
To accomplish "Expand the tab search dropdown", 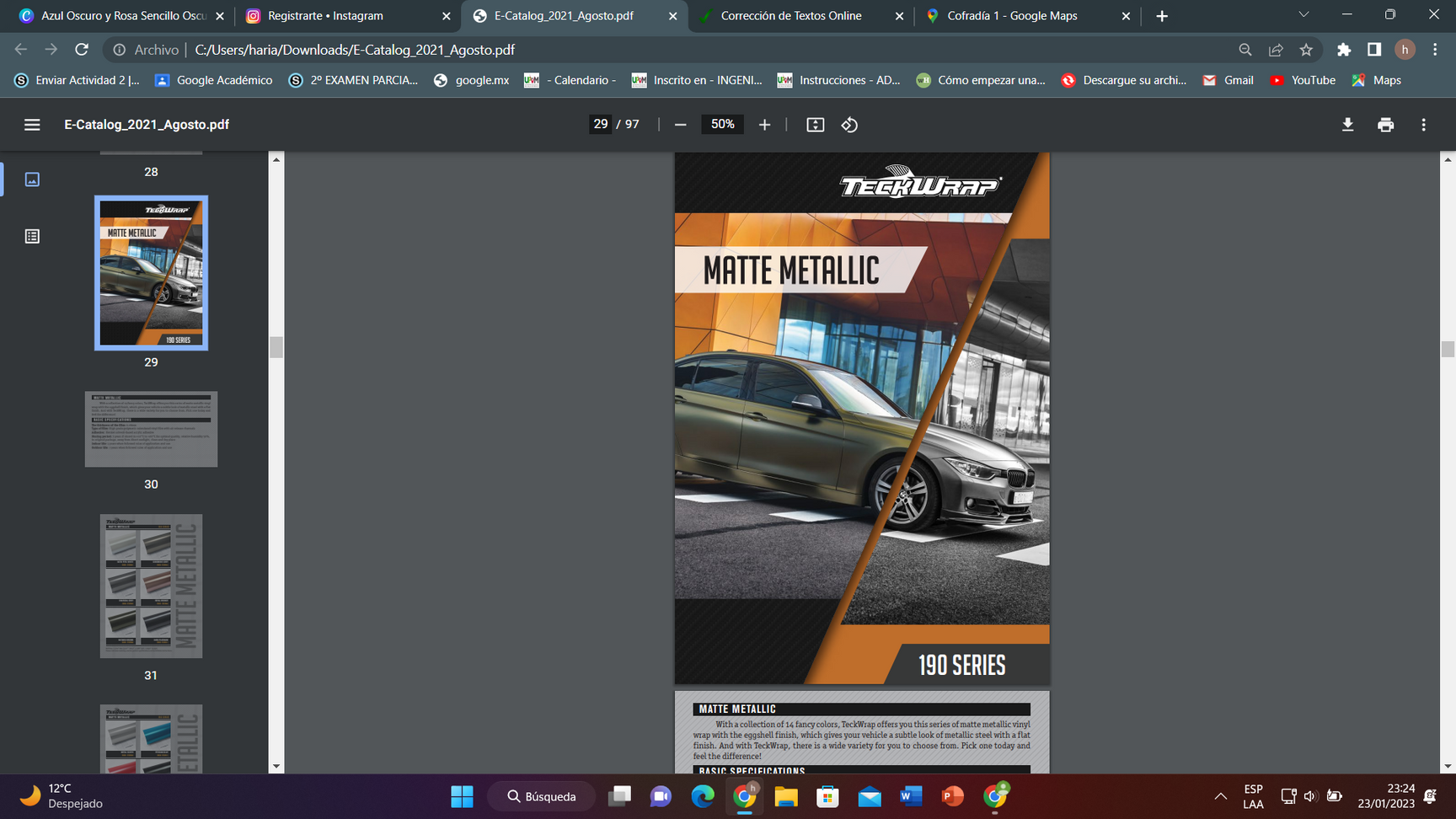I will (x=1303, y=15).
